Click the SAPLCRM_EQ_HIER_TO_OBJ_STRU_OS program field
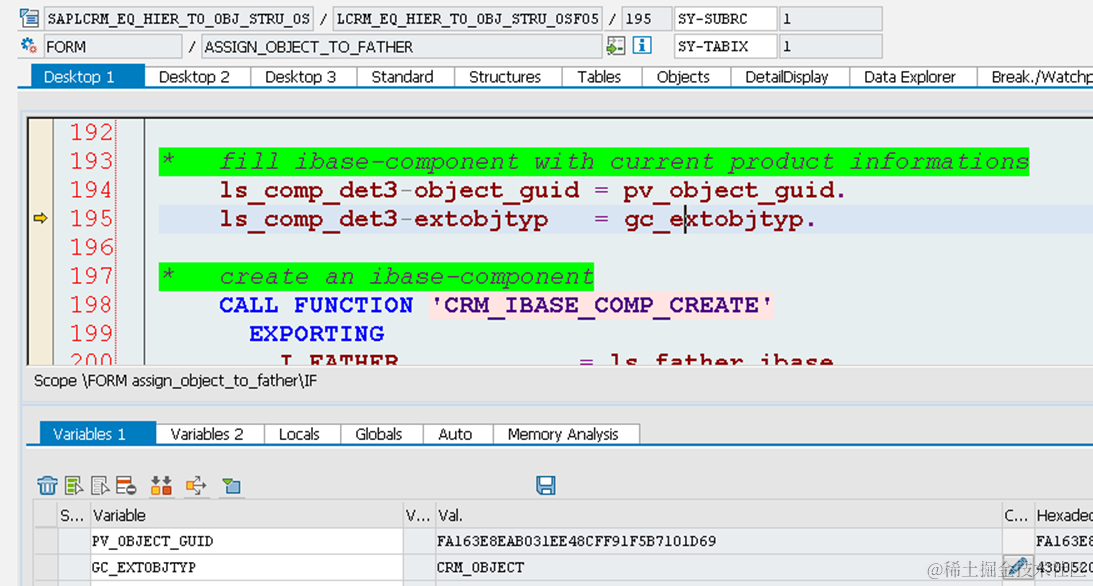This screenshot has width=1093, height=586. pos(178,19)
